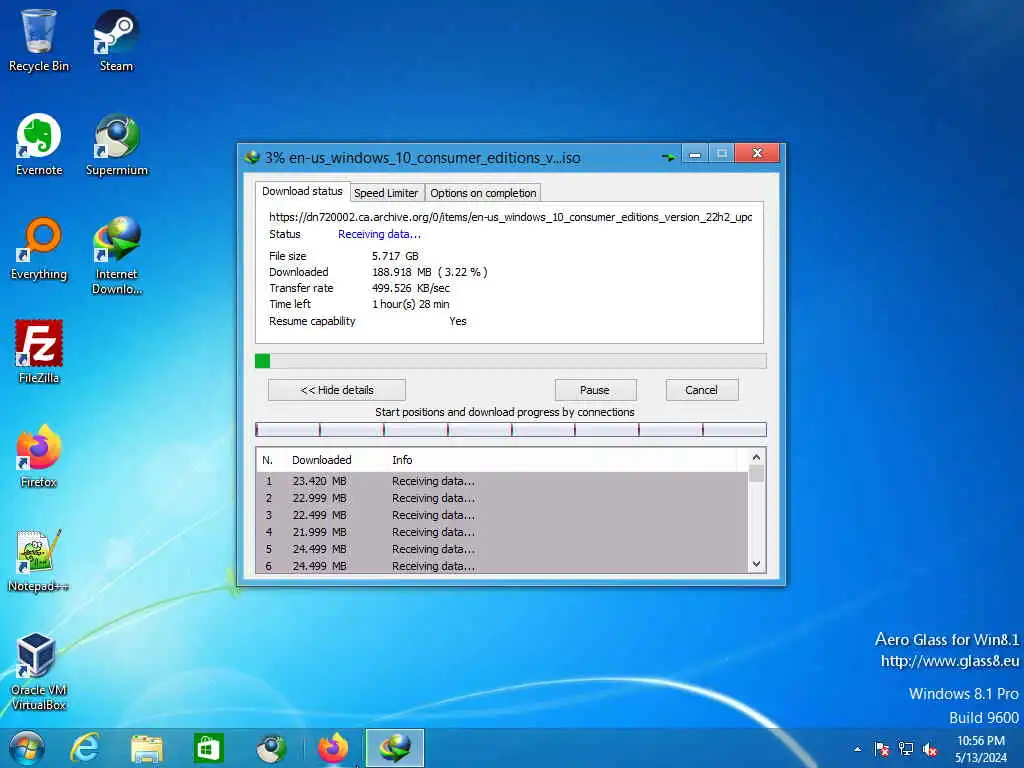Open the clock showing 10:56 PM
Image resolution: width=1024 pixels, height=768 pixels.
pyautogui.click(x=981, y=749)
